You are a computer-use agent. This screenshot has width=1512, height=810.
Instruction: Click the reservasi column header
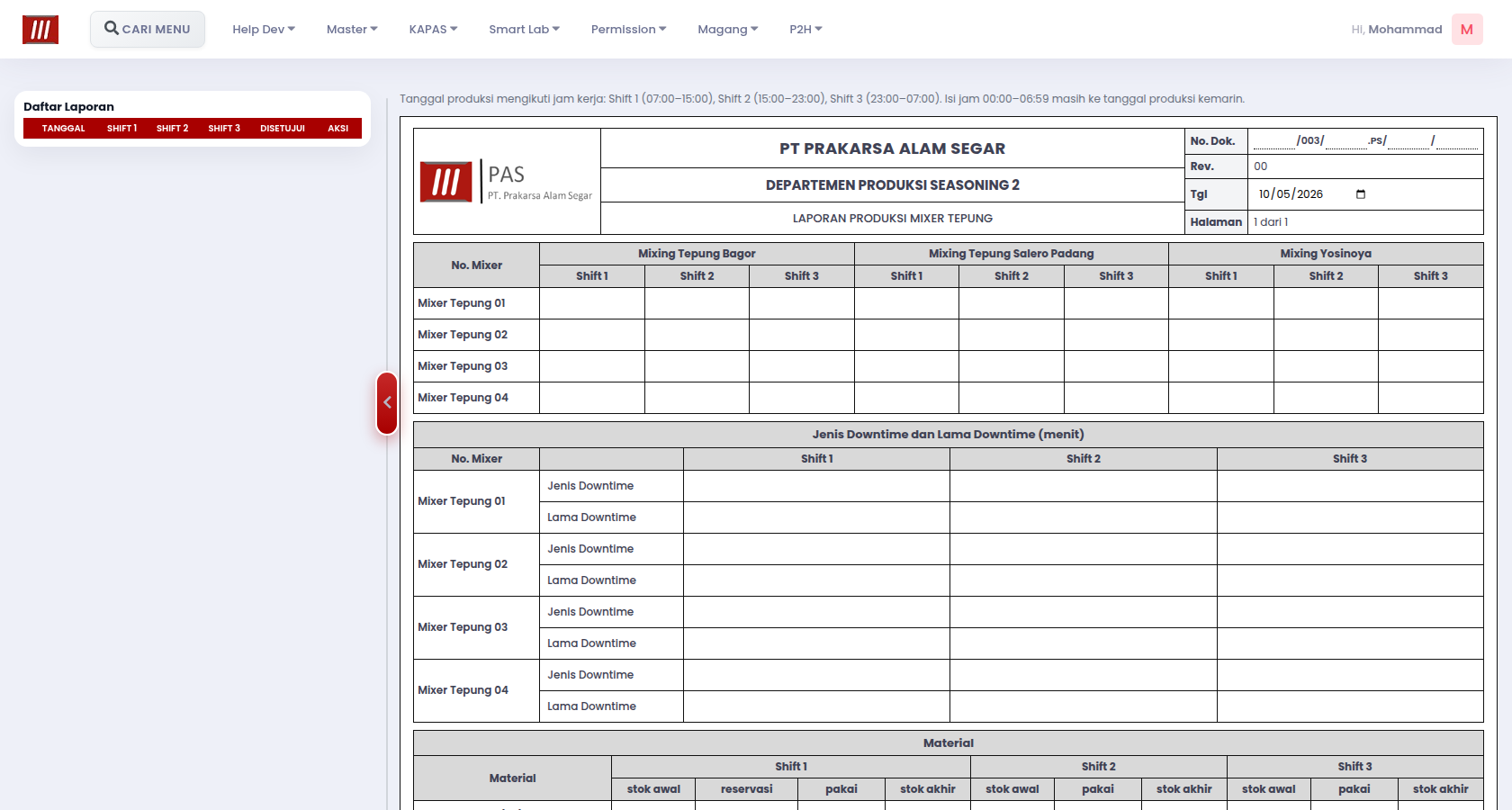(x=746, y=789)
